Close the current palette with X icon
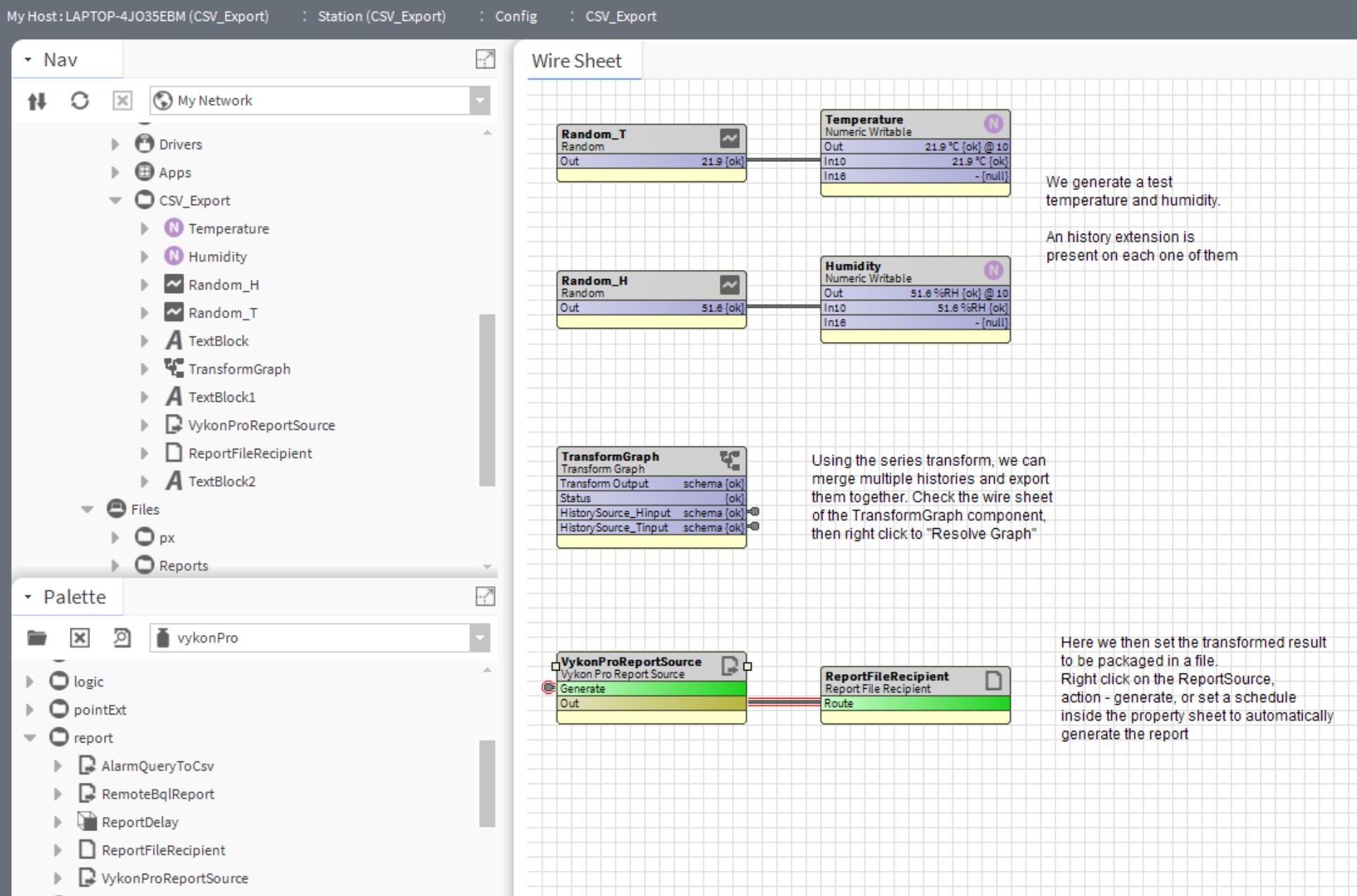Viewport: 1357px width, 896px height. pos(80,638)
